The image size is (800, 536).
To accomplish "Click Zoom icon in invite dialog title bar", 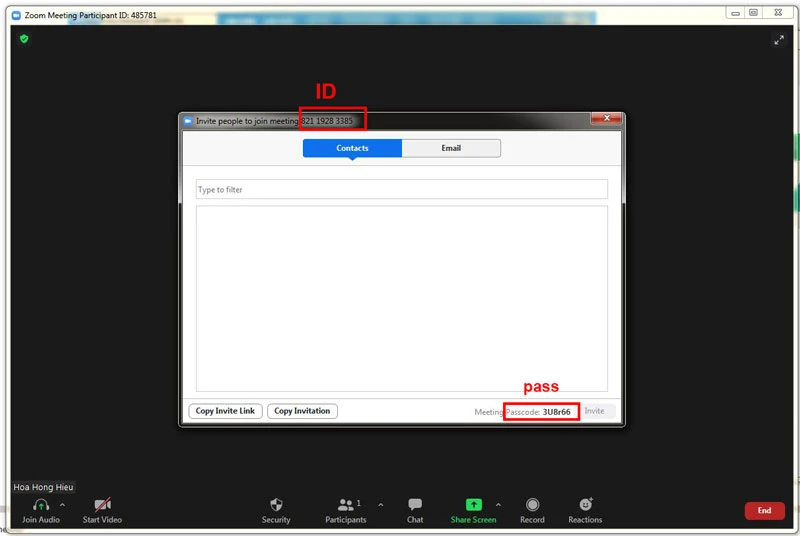I will (187, 121).
